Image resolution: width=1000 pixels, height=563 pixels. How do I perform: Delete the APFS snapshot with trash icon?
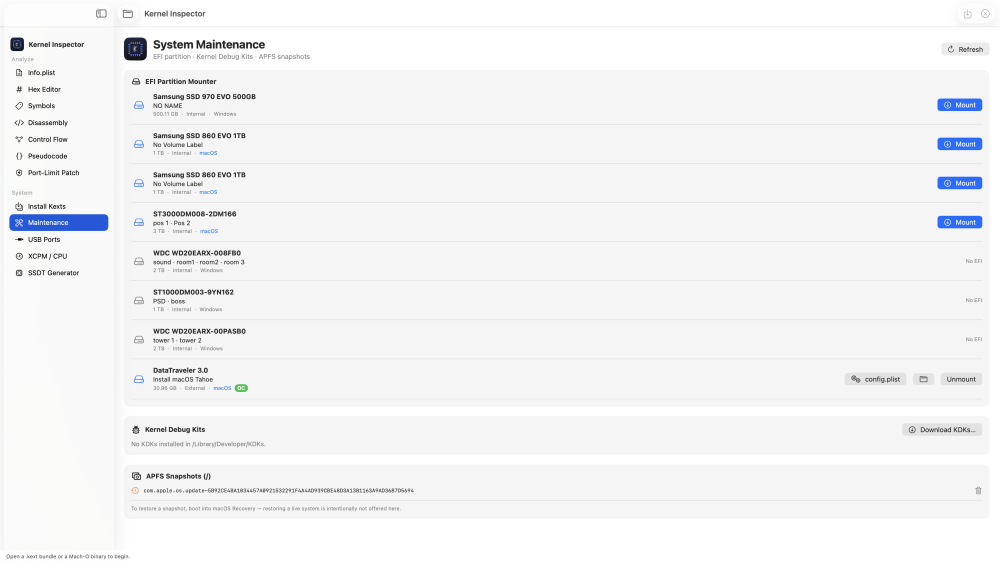click(978, 490)
